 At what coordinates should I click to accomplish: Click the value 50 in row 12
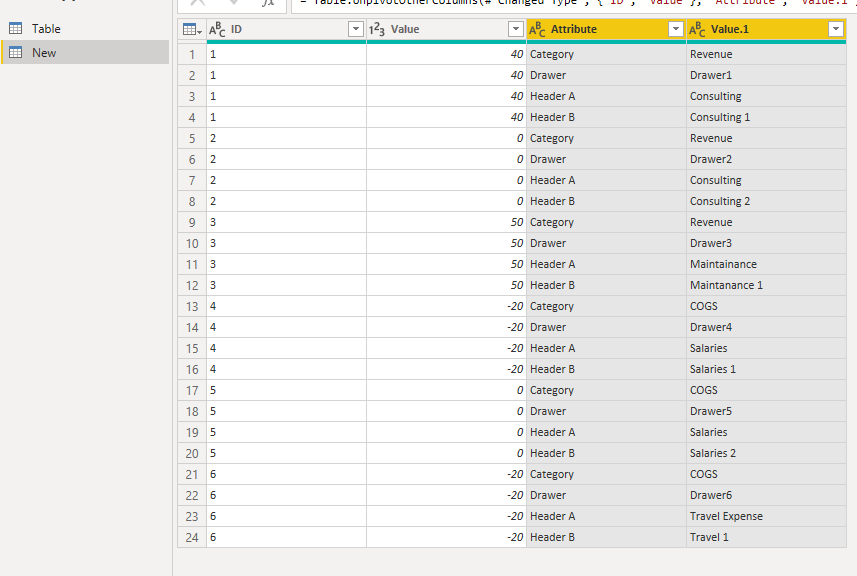click(x=447, y=285)
